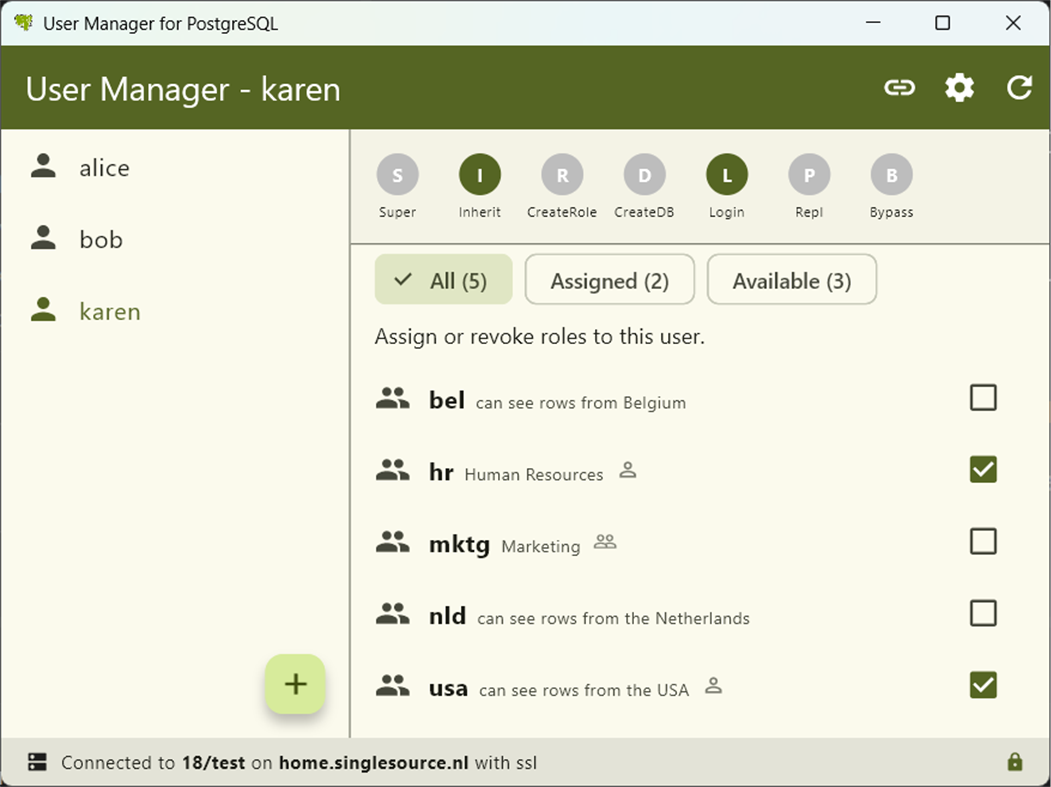Close the User Manager window
1051x787 pixels.
[x=1013, y=23]
